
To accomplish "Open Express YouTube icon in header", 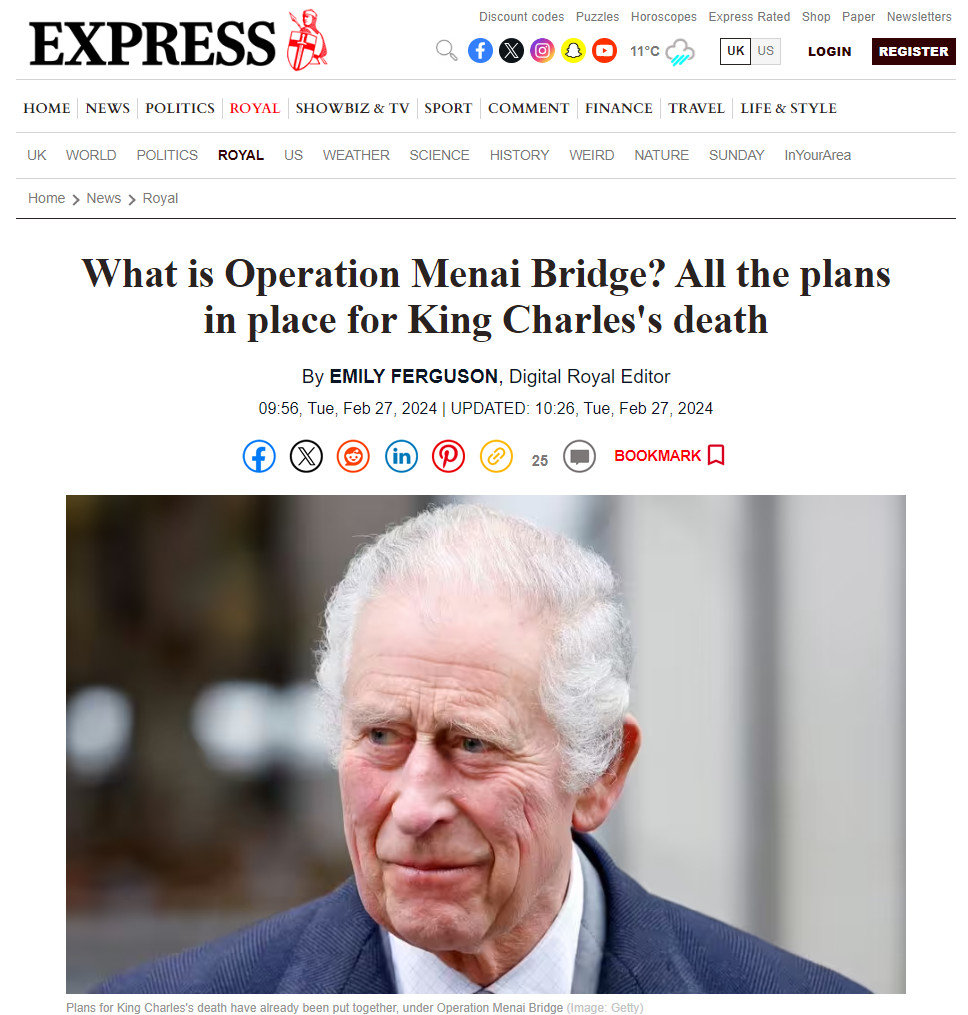I will pyautogui.click(x=604, y=50).
